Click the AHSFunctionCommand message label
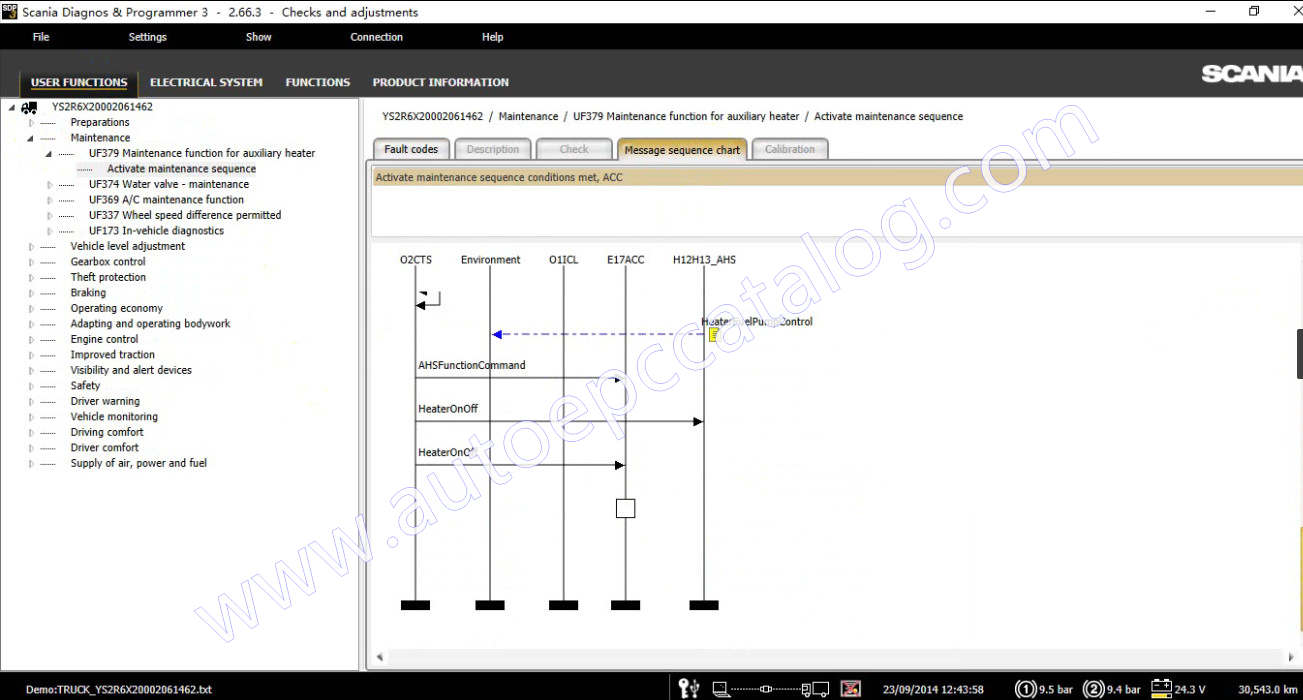Image resolution: width=1303 pixels, height=700 pixels. click(471, 366)
